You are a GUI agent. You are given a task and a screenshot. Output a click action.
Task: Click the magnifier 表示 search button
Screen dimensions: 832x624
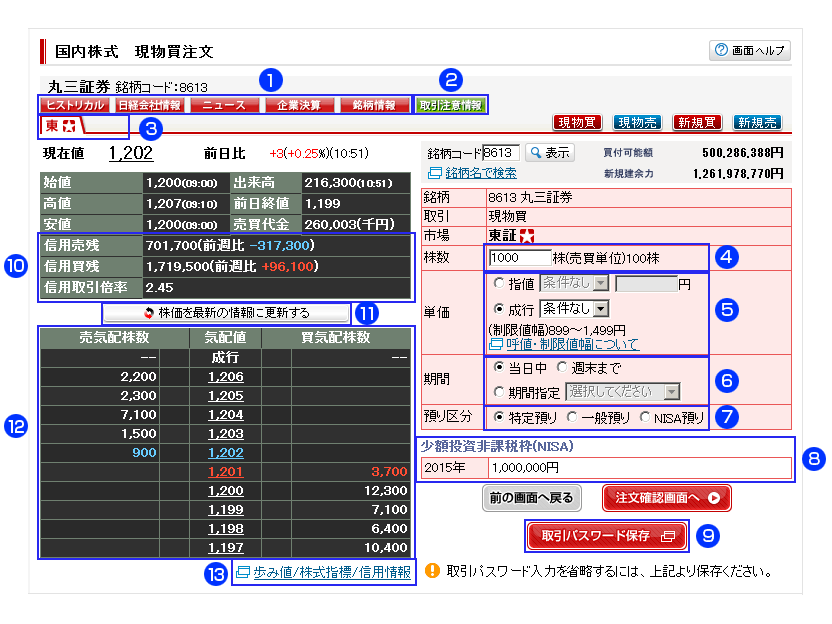(x=550, y=153)
